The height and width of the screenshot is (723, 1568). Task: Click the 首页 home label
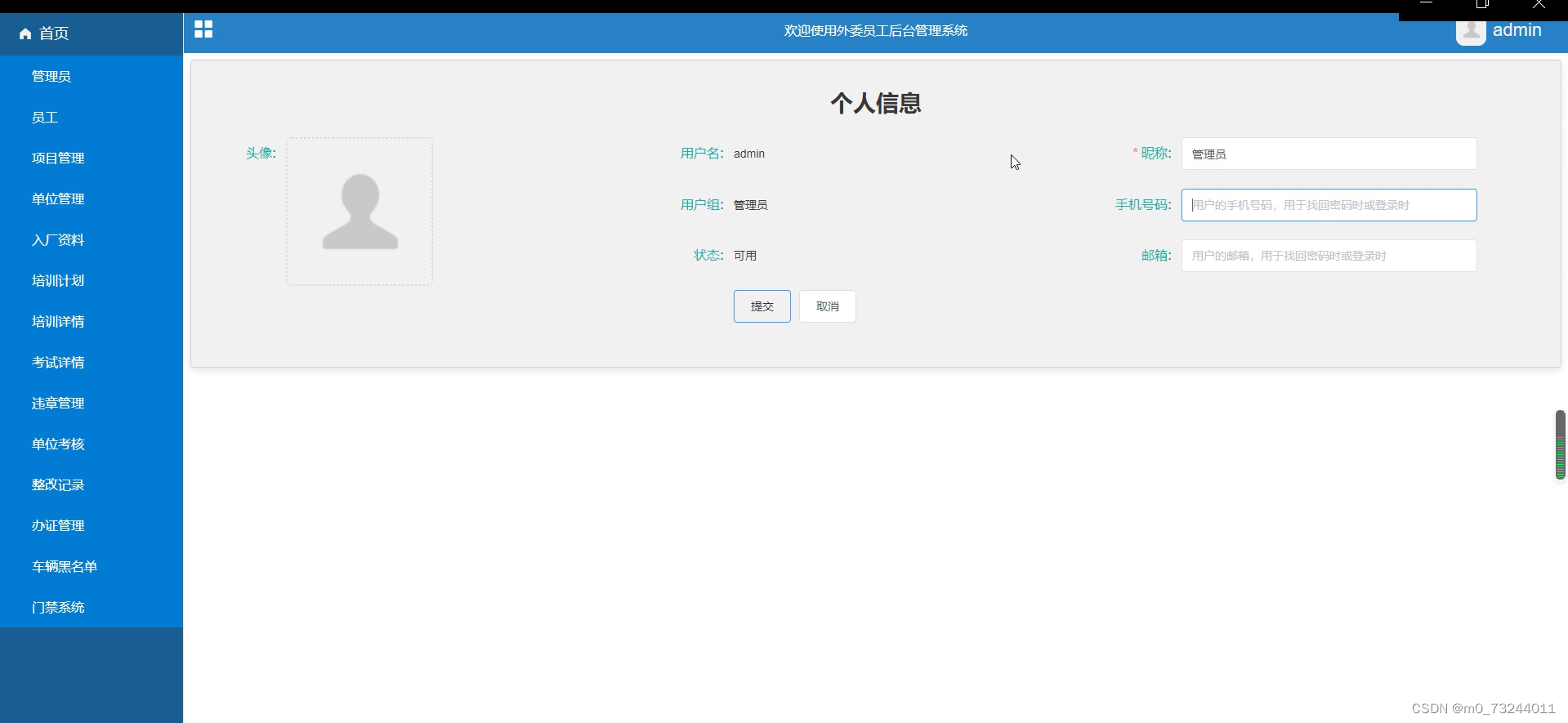[54, 33]
